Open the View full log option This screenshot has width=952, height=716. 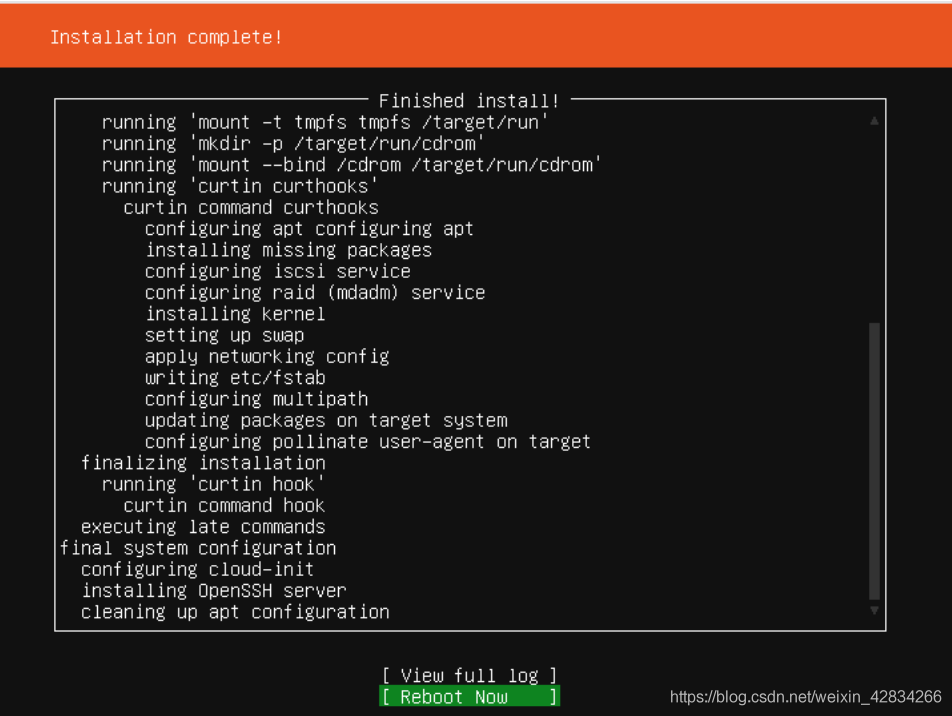coord(469,675)
